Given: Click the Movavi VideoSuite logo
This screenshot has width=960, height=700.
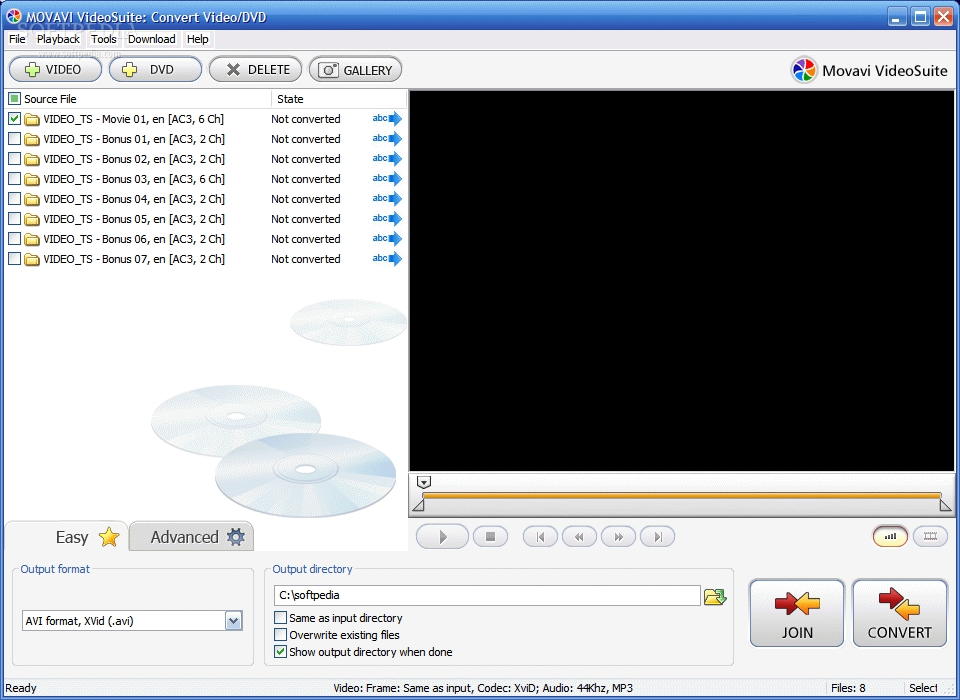Looking at the screenshot, I should pos(869,70).
